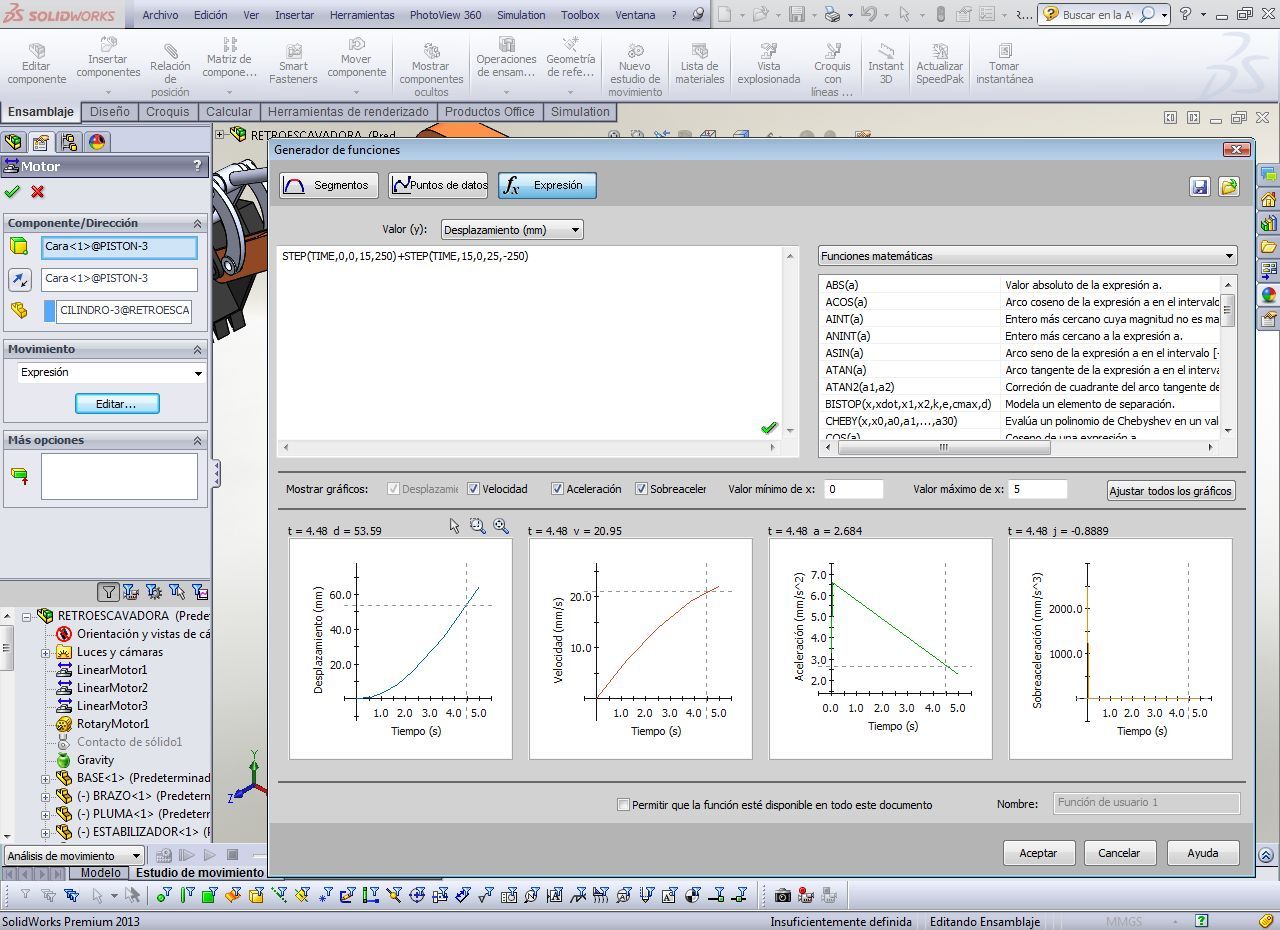Screen dimensions: 1280x930
Task: Collapse the Más opciones section
Action: tap(197, 440)
